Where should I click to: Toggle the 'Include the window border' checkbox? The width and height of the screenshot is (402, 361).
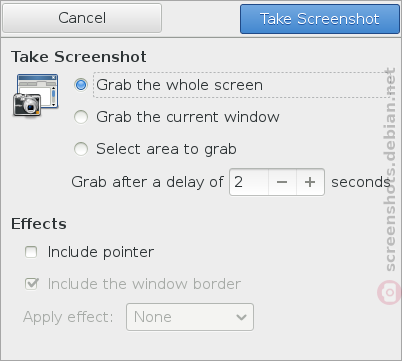[x=31, y=284]
